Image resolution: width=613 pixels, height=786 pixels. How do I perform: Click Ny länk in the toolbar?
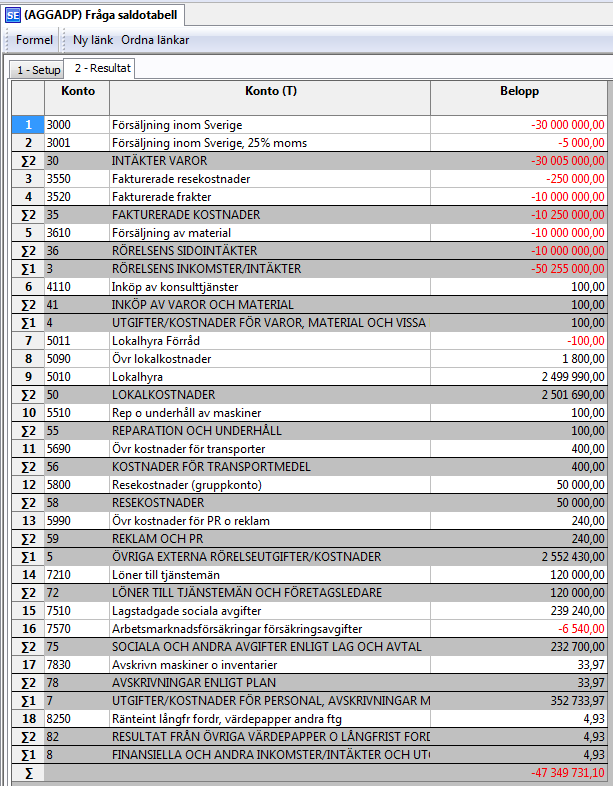coord(93,40)
